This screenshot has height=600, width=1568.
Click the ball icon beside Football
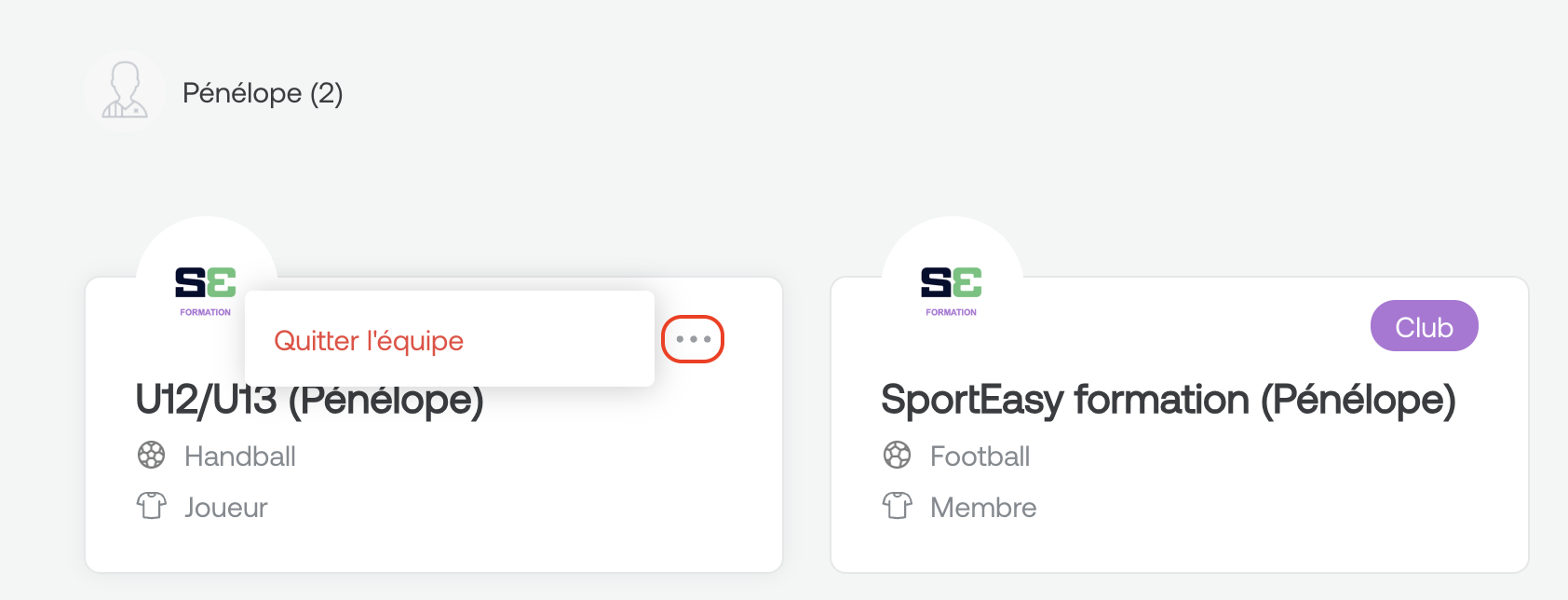[897, 456]
